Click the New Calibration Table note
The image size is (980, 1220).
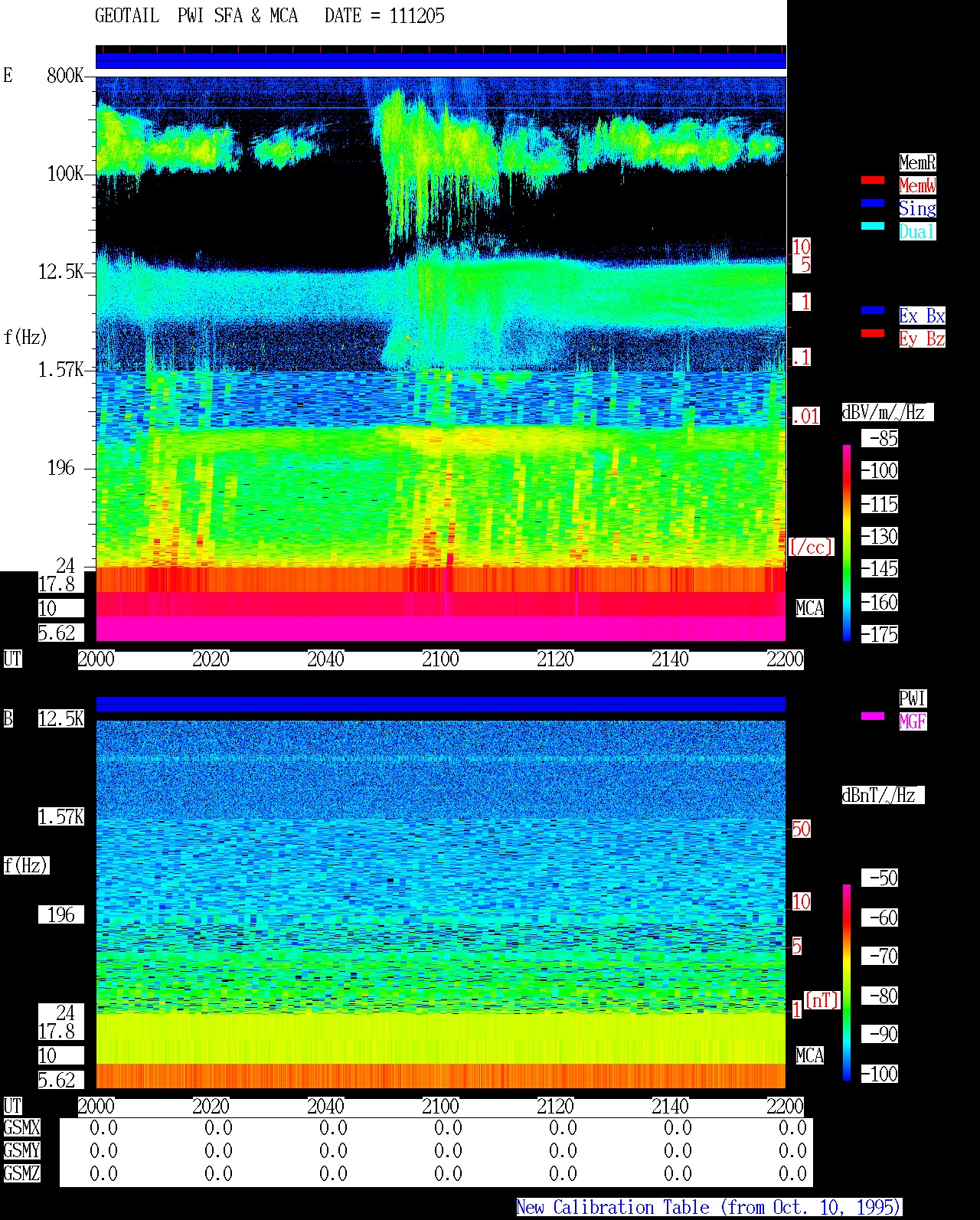(x=708, y=1208)
